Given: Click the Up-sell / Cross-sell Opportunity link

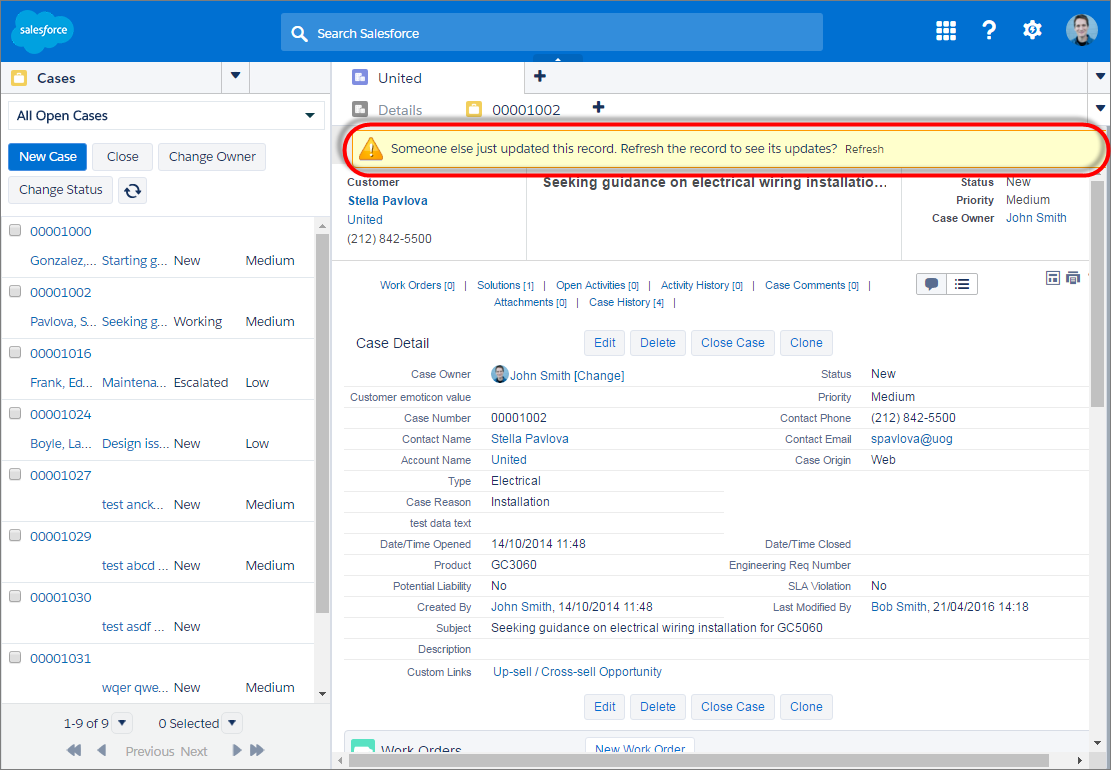Looking at the screenshot, I should (577, 672).
